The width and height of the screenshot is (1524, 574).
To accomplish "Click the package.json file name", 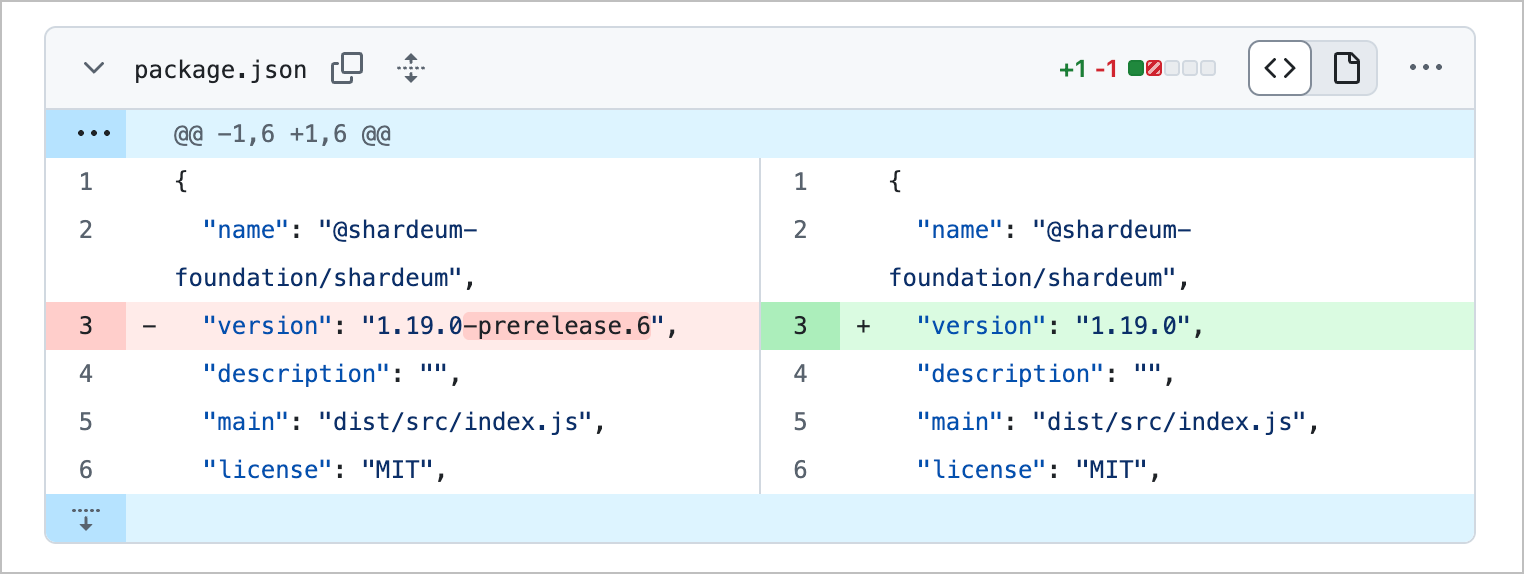I will coord(220,70).
